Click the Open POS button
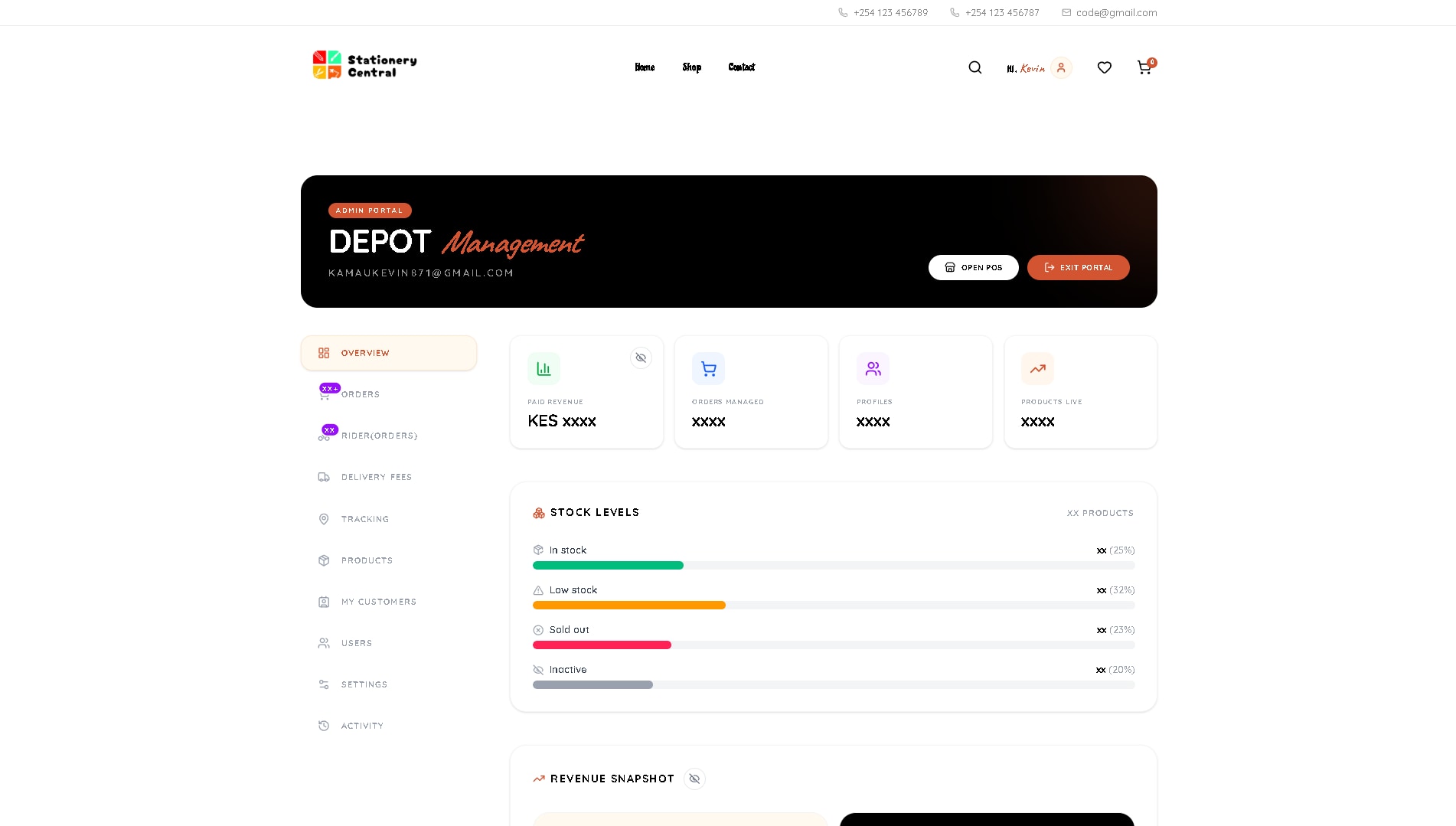 (x=973, y=267)
